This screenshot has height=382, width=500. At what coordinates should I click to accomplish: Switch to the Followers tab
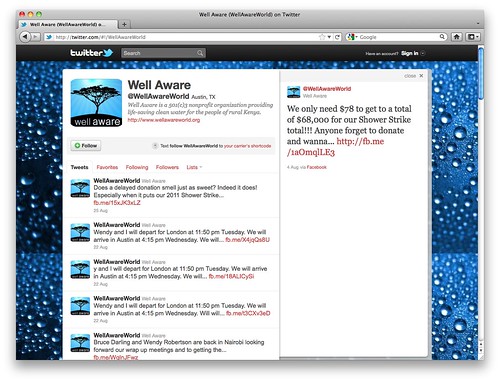167,167
